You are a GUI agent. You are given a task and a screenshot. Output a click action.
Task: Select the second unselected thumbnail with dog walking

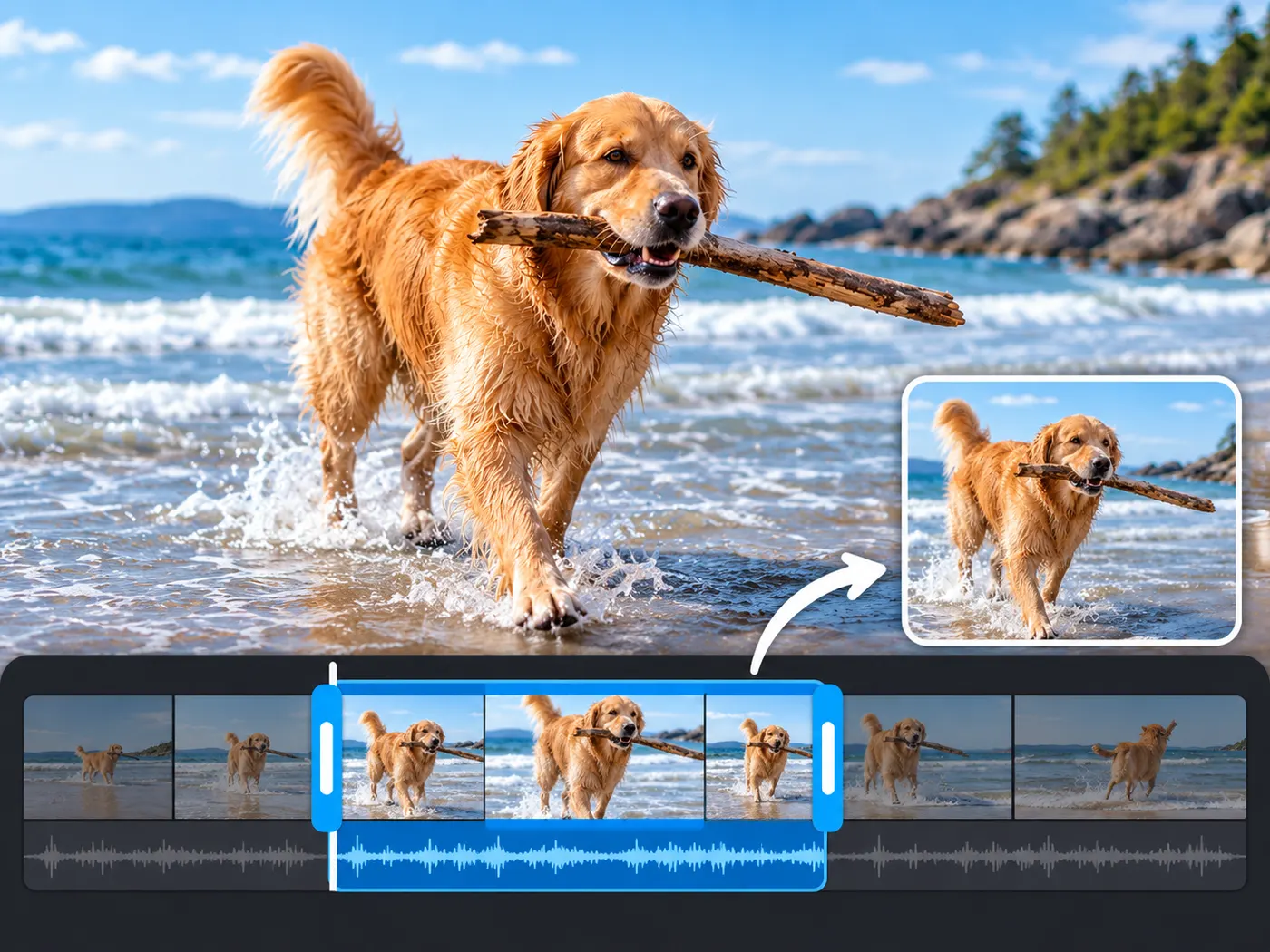pos(243,757)
